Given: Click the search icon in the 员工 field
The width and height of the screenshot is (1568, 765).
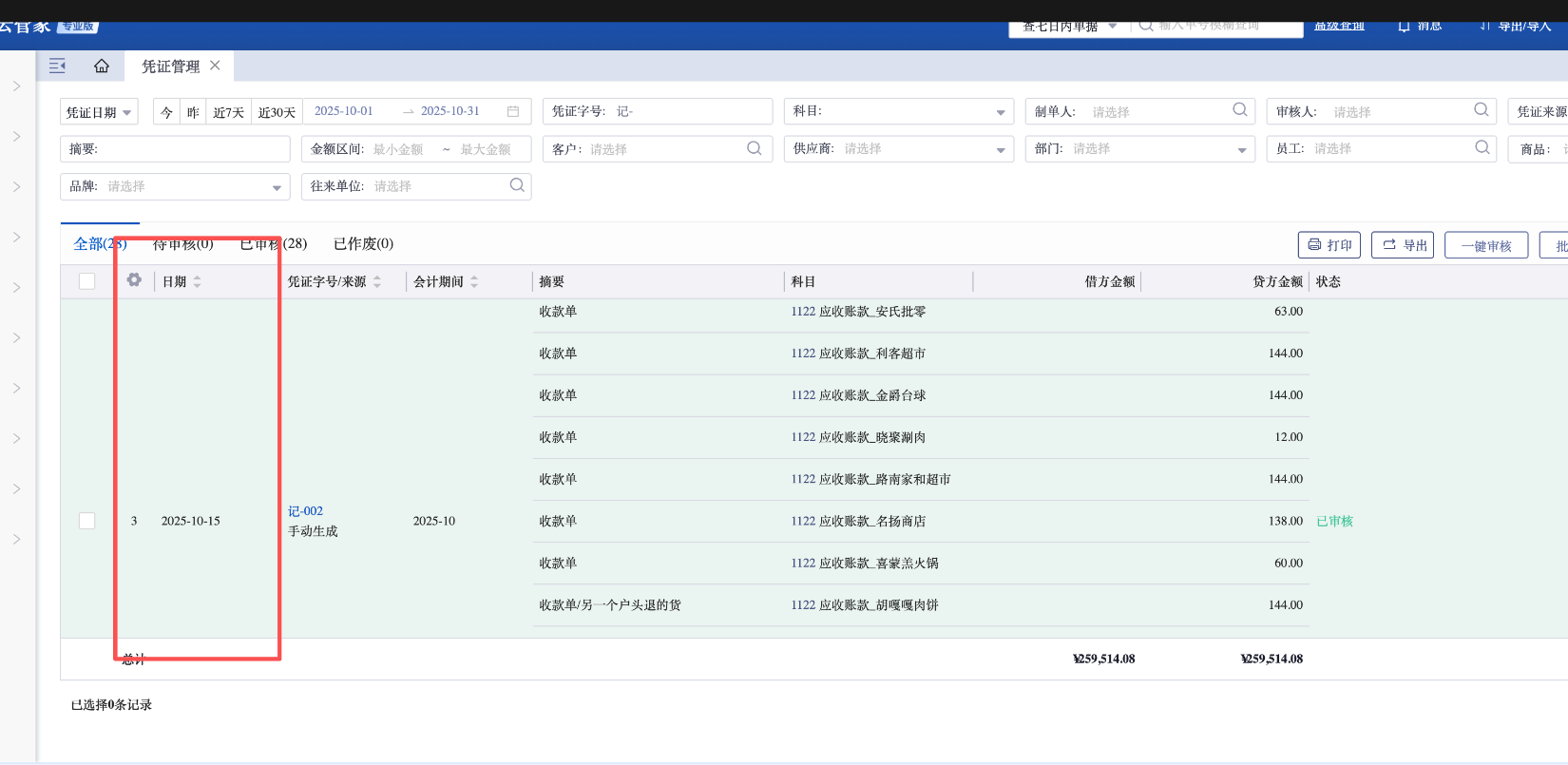Looking at the screenshot, I should point(1482,147).
